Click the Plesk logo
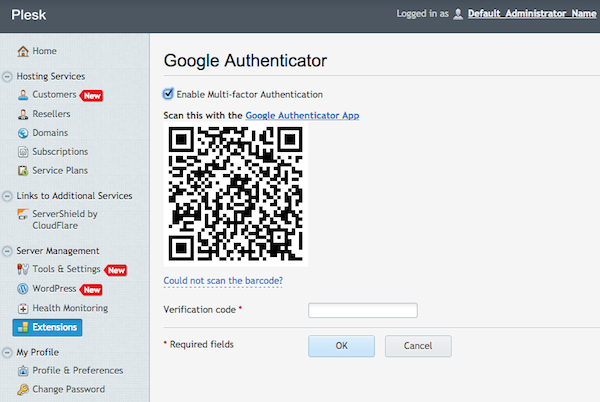 click(x=29, y=15)
